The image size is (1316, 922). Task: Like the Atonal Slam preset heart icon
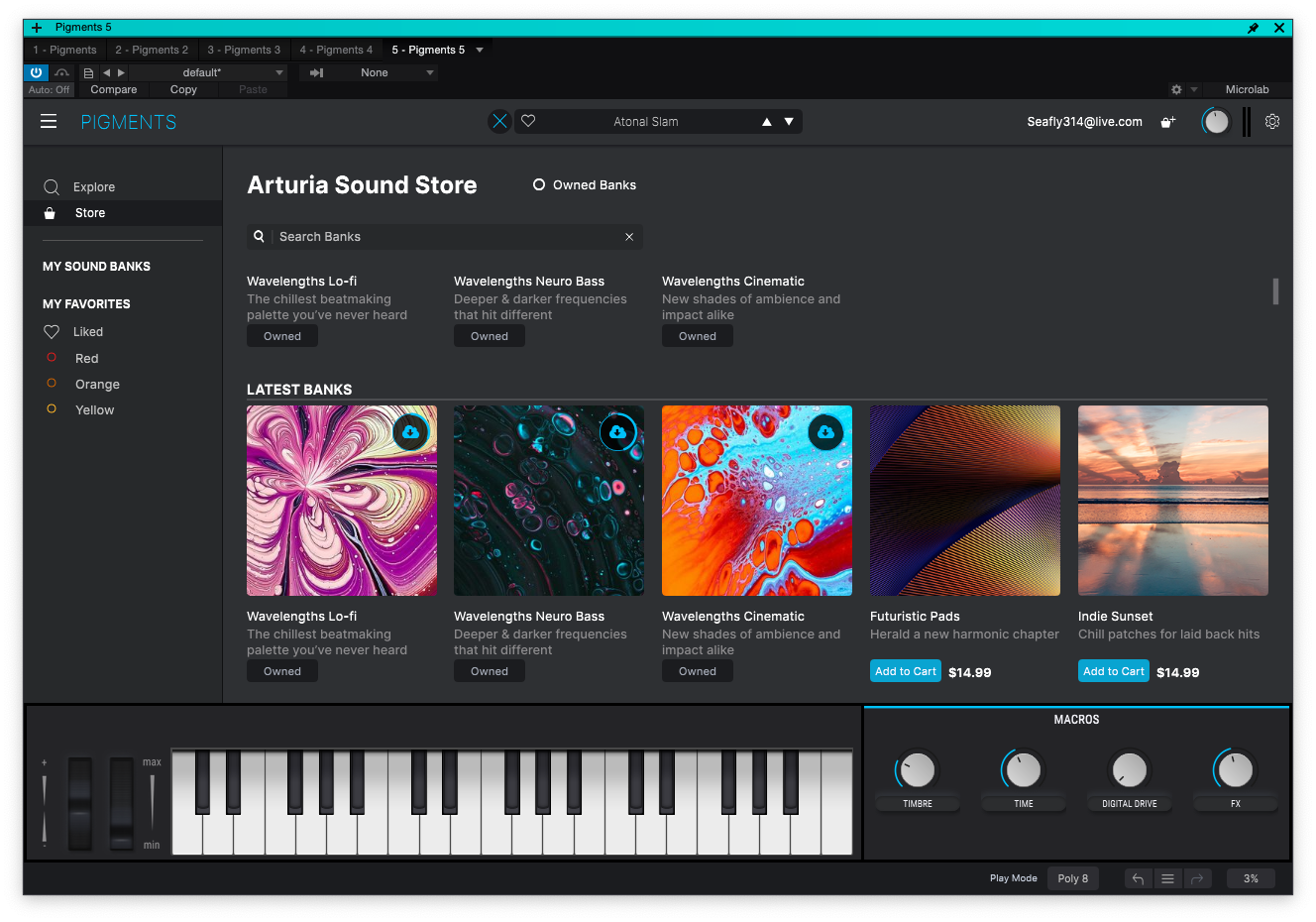coord(528,121)
